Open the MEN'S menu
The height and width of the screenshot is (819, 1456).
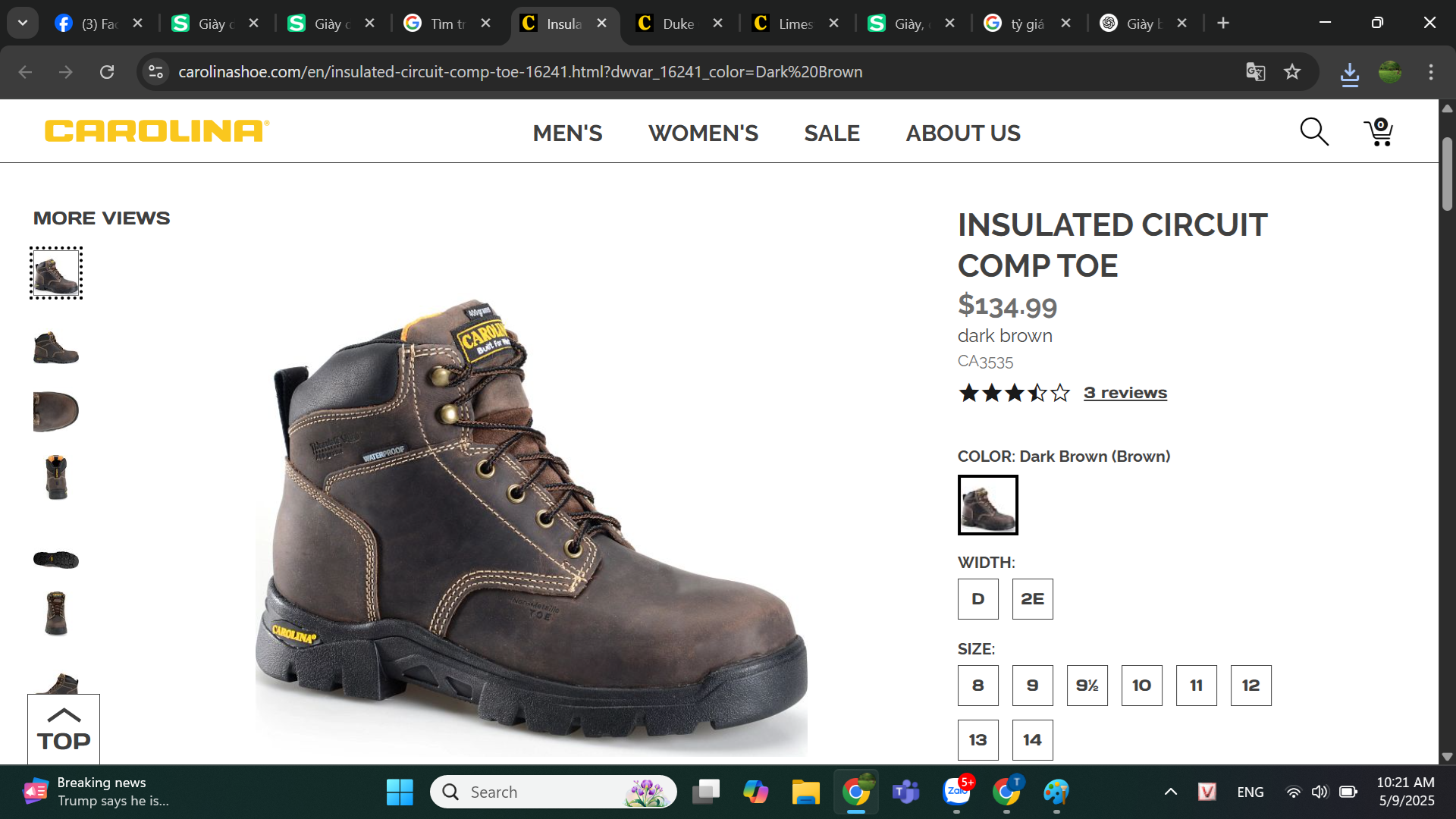(x=567, y=133)
